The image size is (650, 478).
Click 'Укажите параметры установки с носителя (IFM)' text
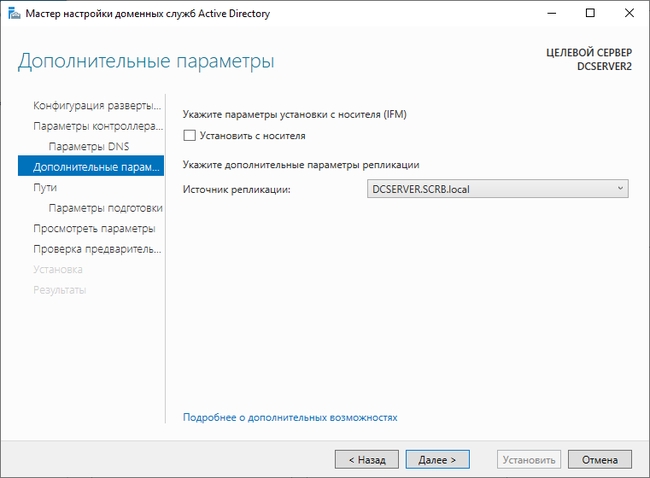pos(295,114)
